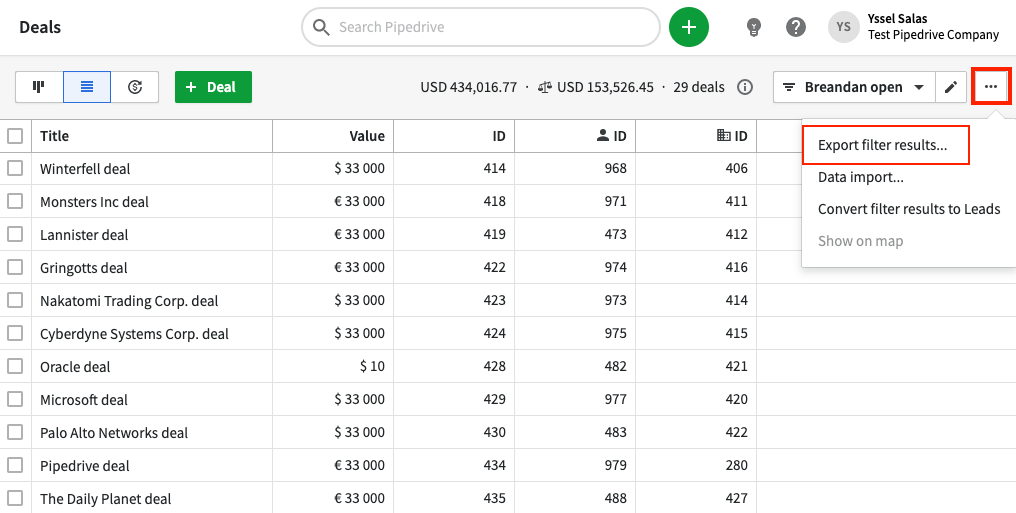The height and width of the screenshot is (513, 1016).
Task: Click the Search Pipedrive input field
Action: coord(481,27)
